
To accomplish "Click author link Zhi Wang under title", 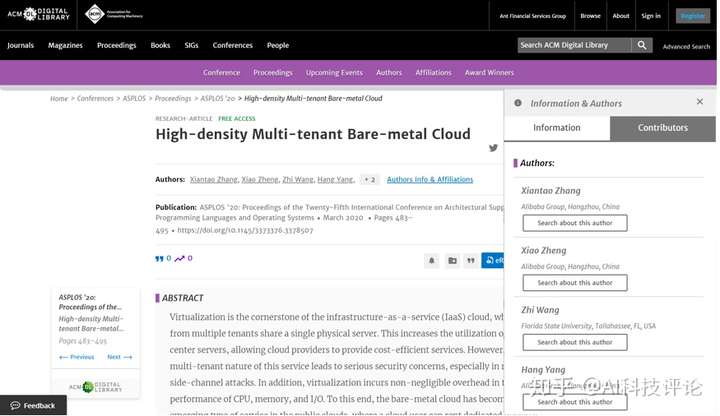I will [298, 180].
